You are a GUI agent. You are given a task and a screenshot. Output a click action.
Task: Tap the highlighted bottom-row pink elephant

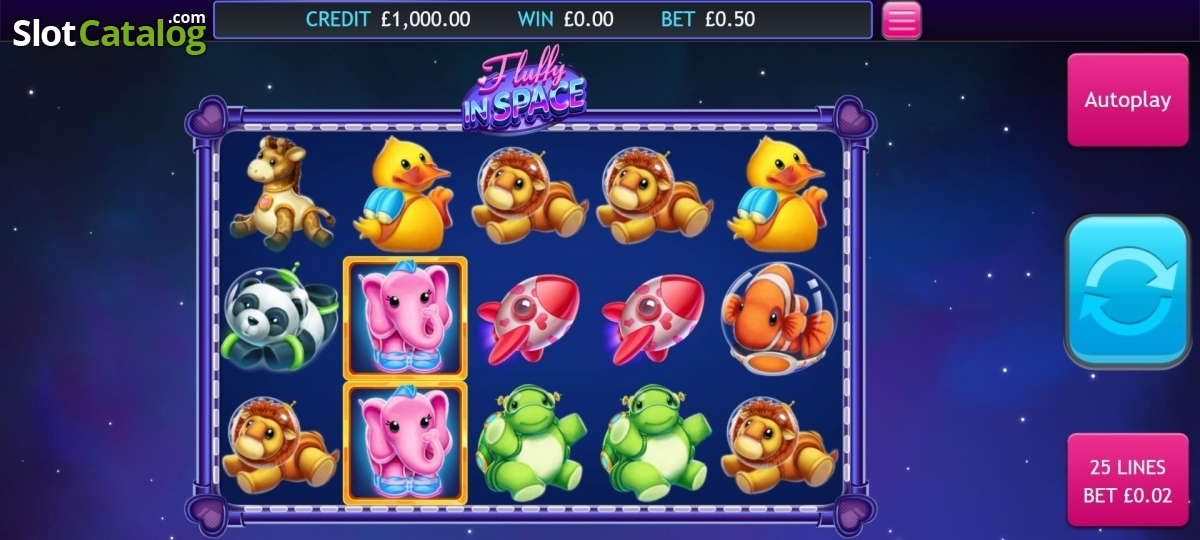[405, 442]
